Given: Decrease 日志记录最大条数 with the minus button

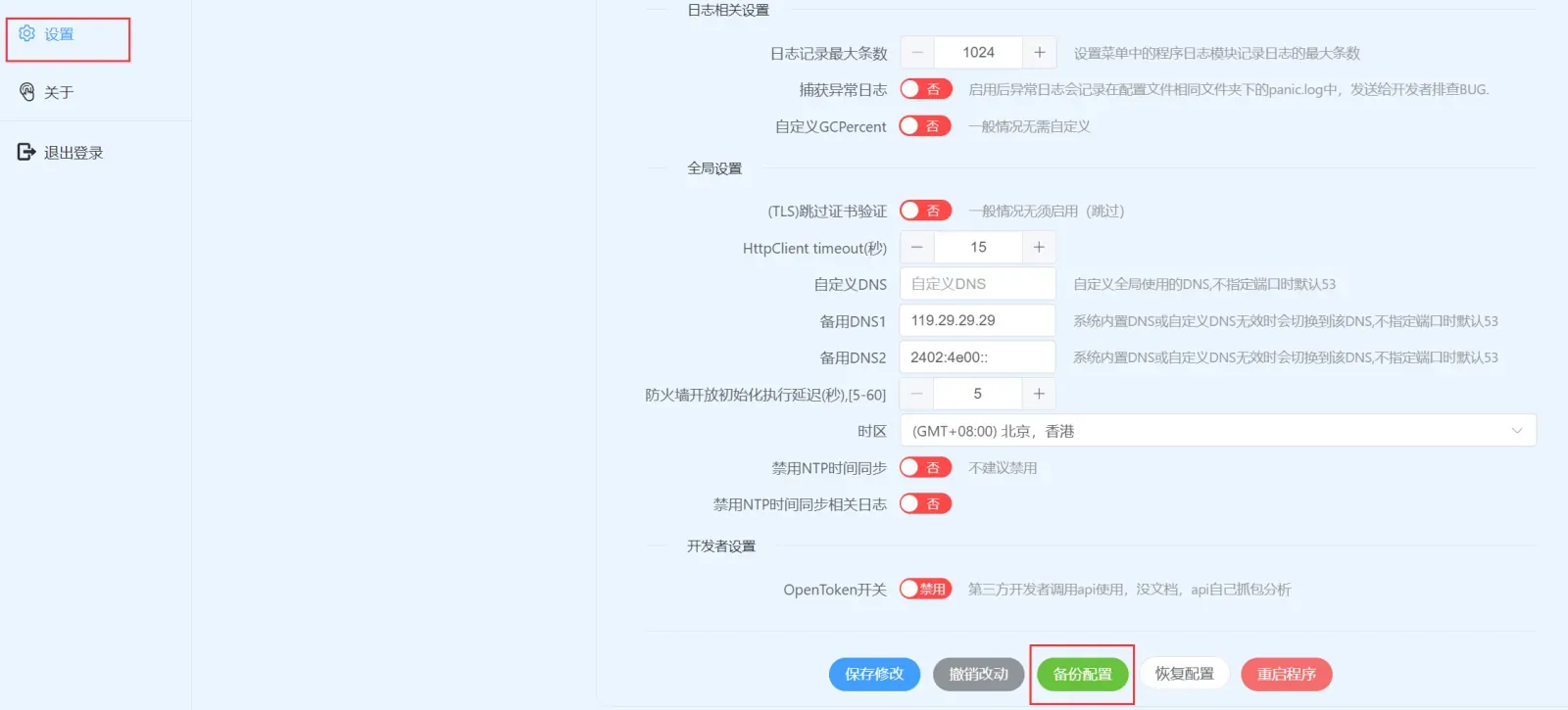Looking at the screenshot, I should (x=917, y=52).
